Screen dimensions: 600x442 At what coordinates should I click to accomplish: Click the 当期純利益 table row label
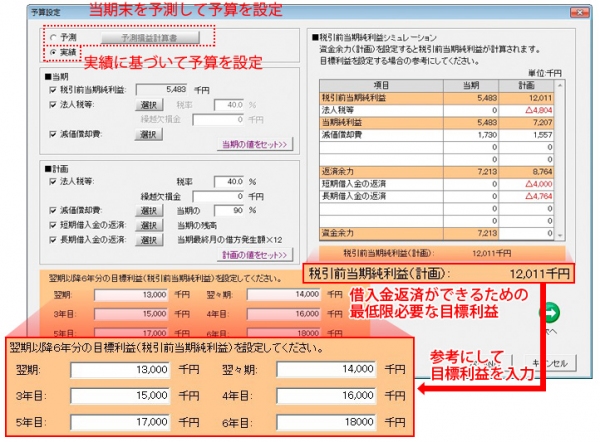click(342, 122)
